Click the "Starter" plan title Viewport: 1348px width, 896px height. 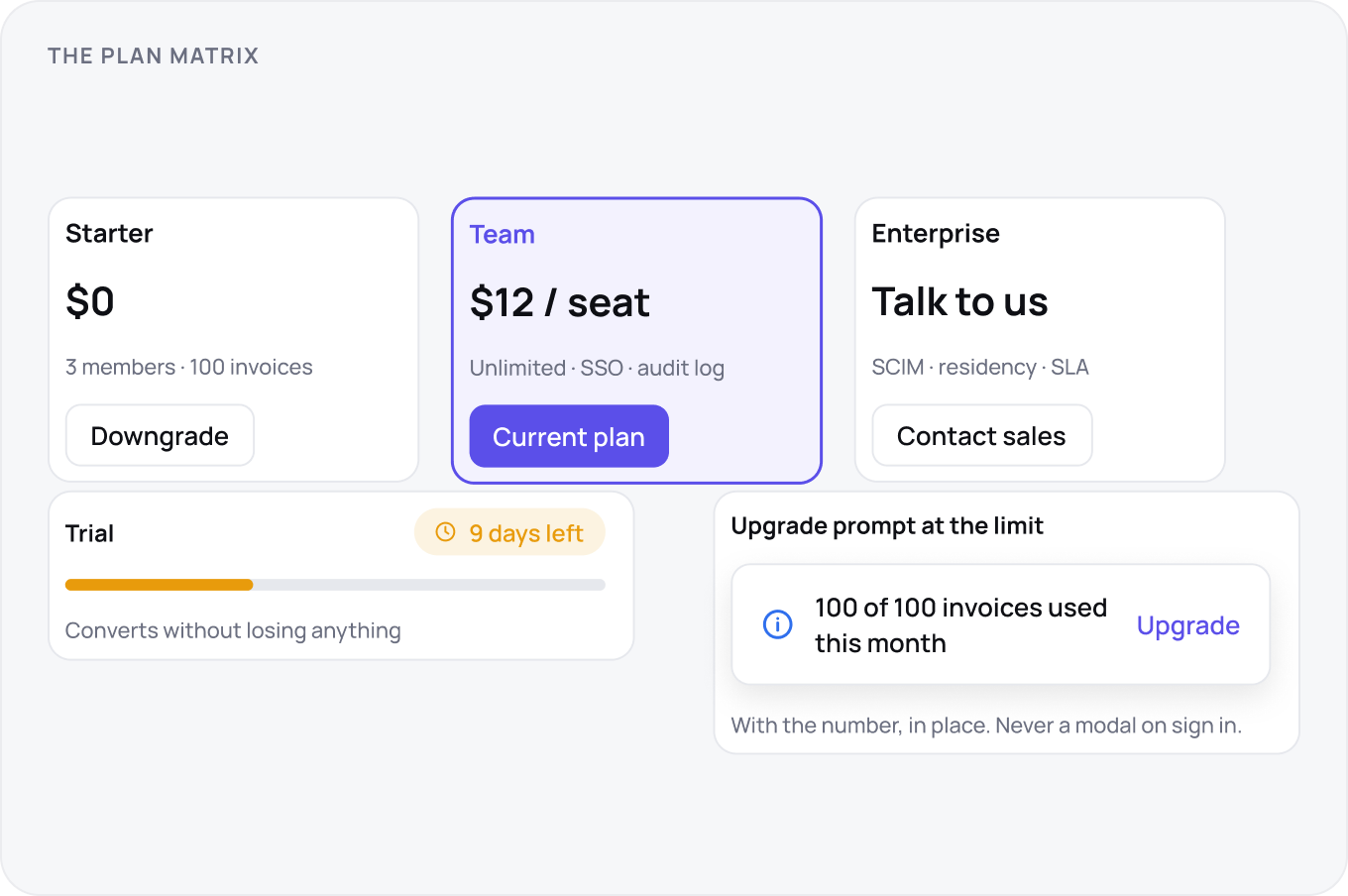[109, 233]
